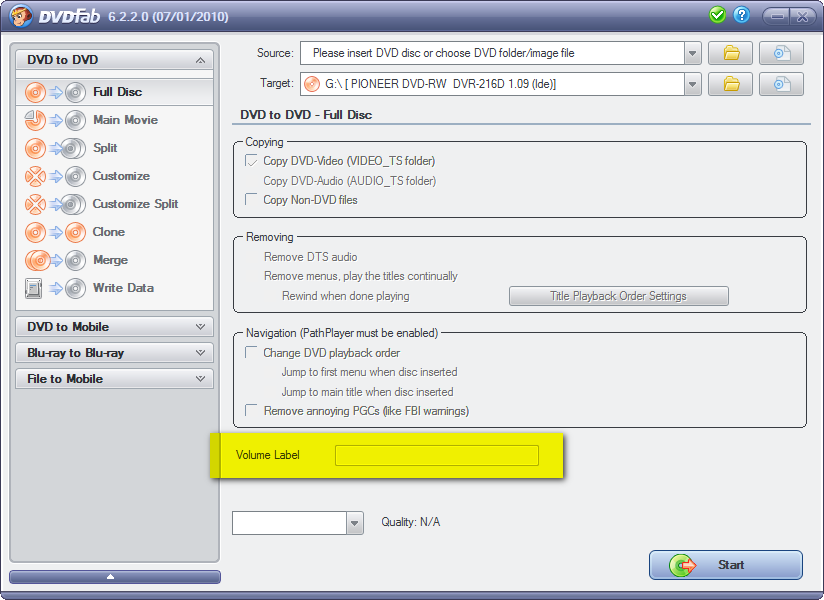Open help via blue question mark icon
Viewport: 824px width, 600px height.
[741, 15]
